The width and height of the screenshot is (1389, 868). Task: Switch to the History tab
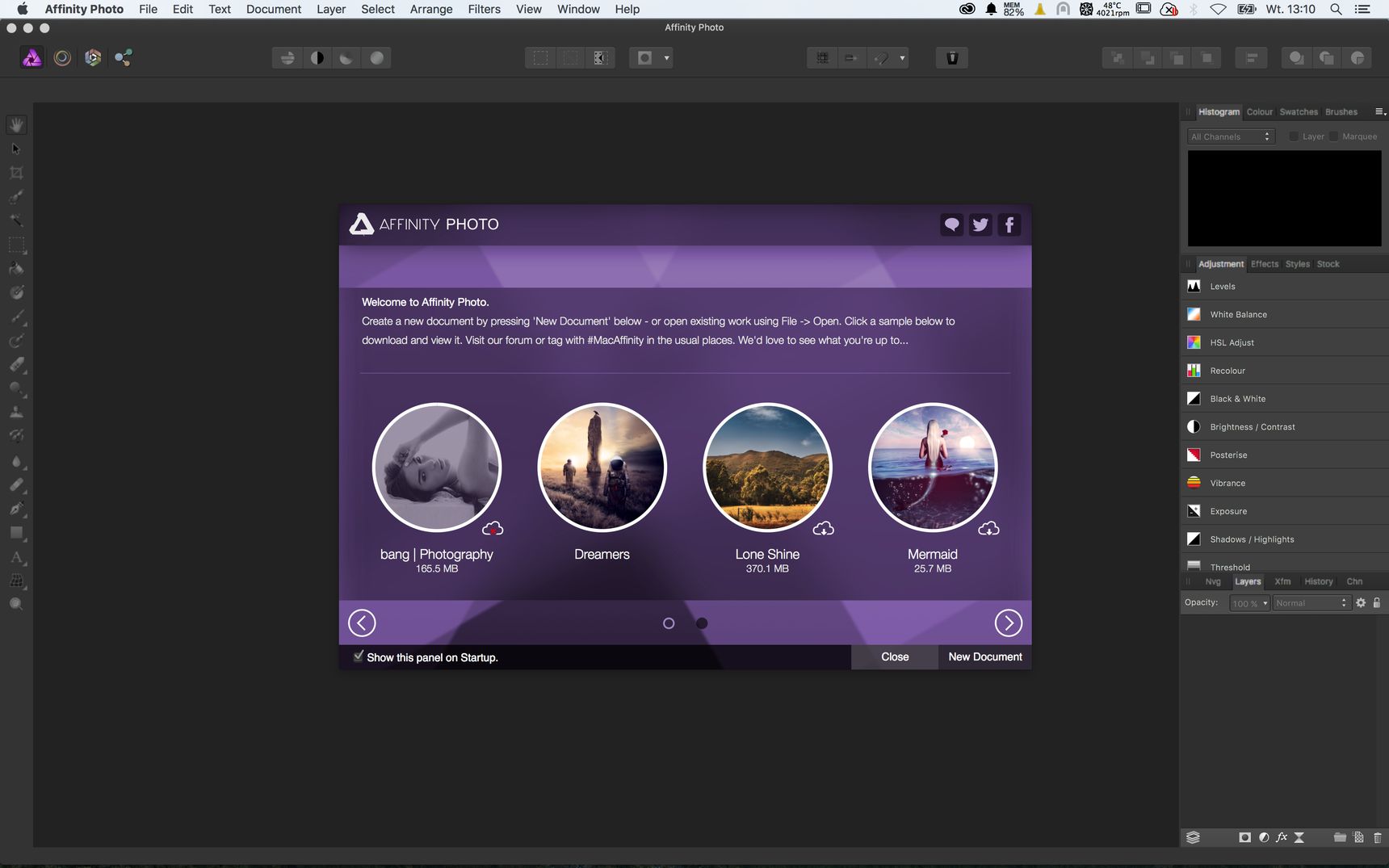[1319, 581]
